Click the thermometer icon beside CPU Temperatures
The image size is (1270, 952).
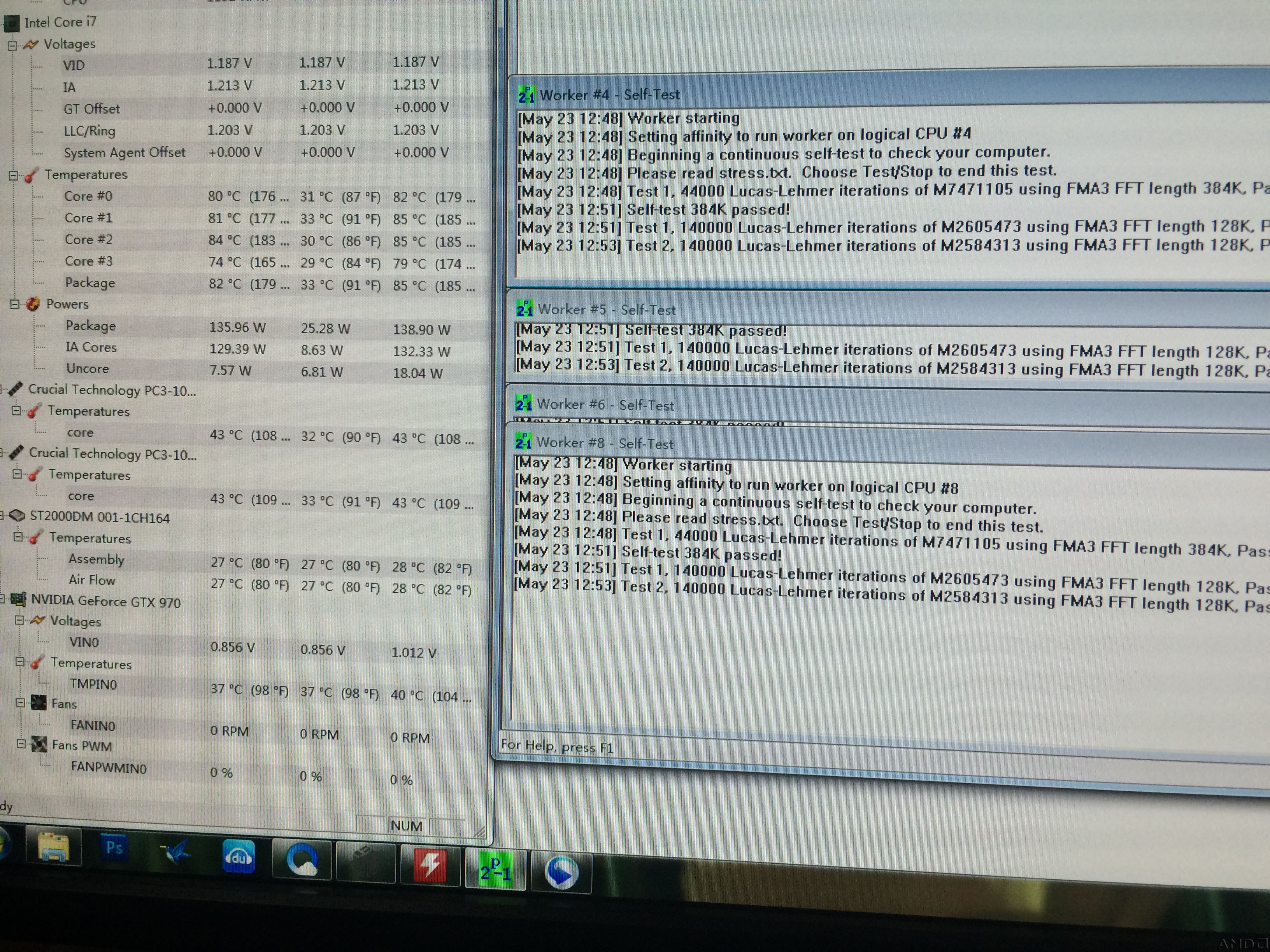pos(32,175)
